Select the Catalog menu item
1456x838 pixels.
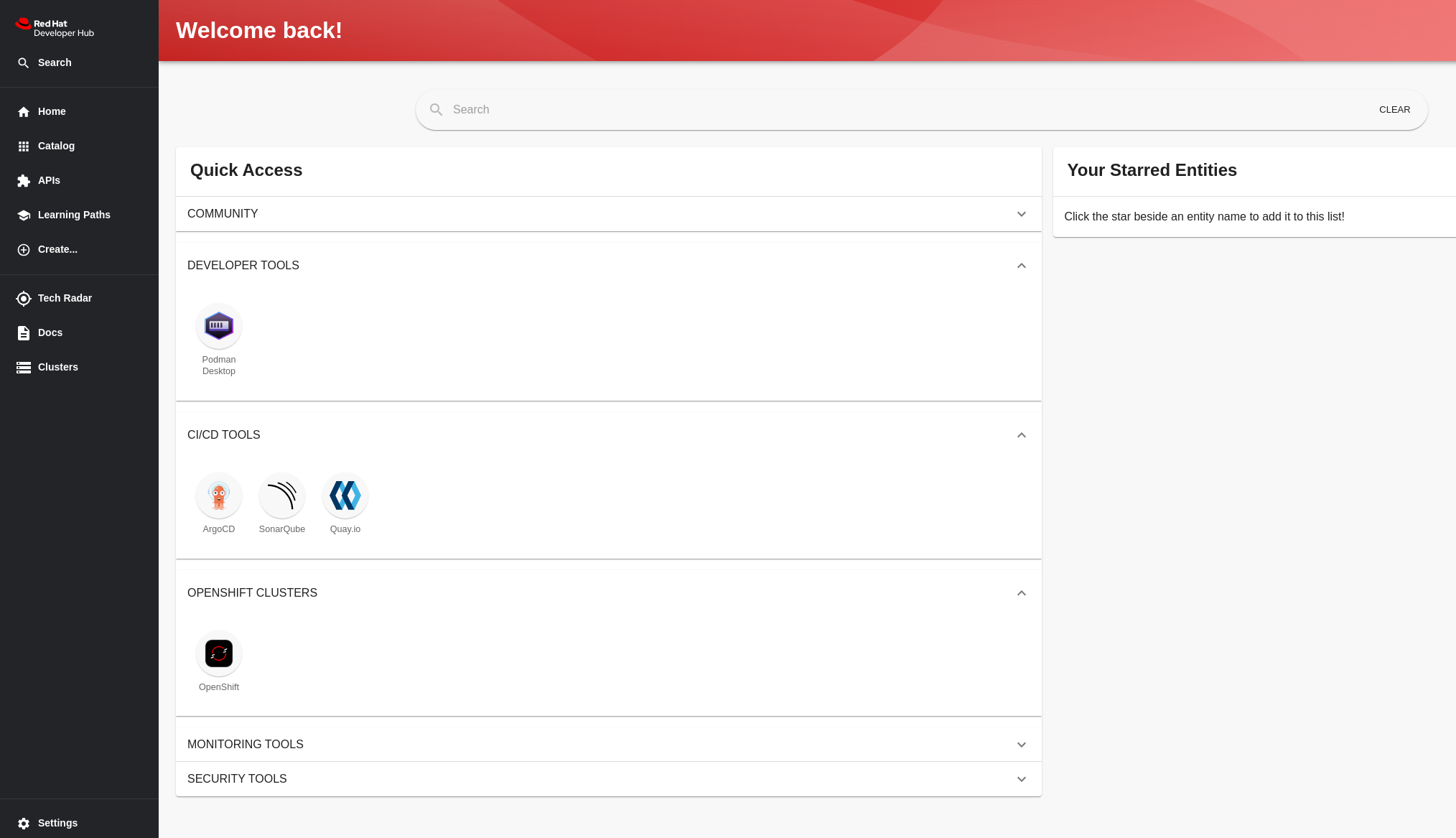click(x=55, y=146)
